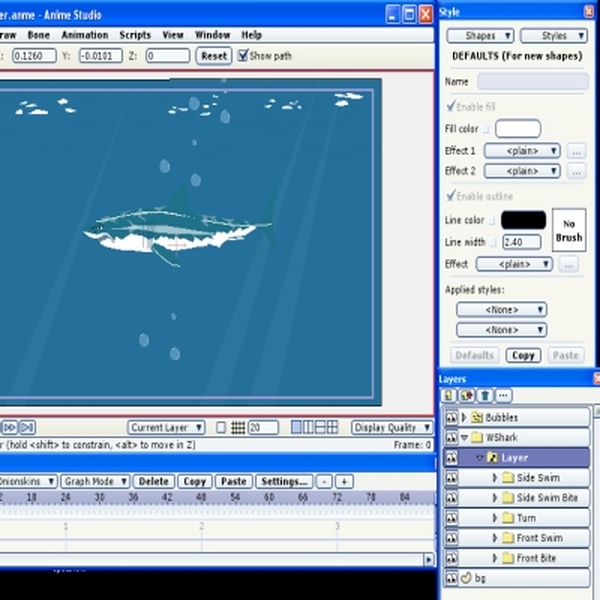
Task: Select the single-pane viewport layout icon
Action: coord(296,427)
